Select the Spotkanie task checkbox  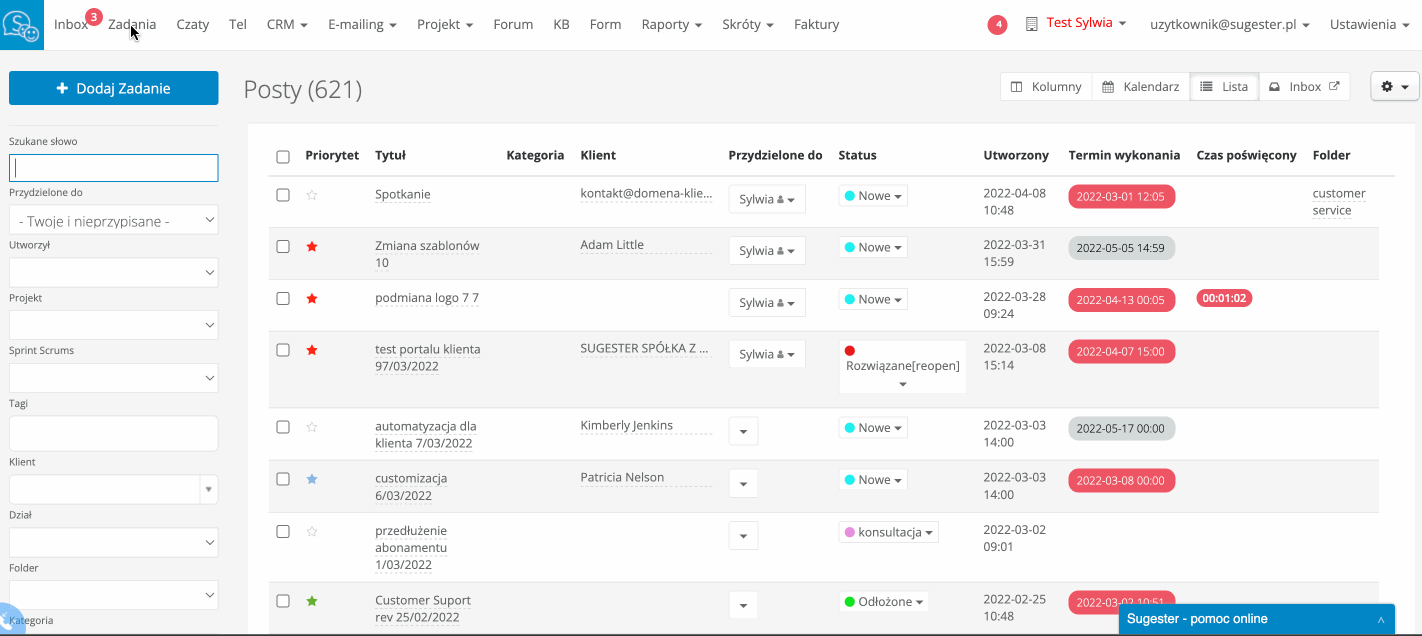tap(283, 195)
